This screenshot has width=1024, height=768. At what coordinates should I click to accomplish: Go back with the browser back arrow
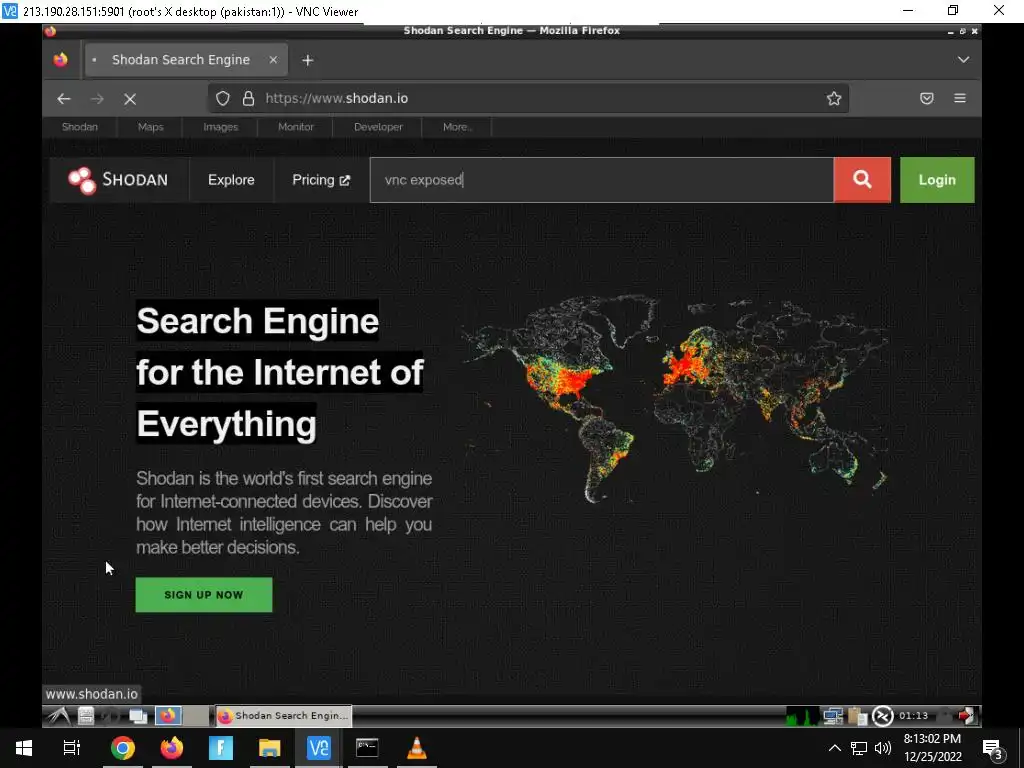[63, 99]
